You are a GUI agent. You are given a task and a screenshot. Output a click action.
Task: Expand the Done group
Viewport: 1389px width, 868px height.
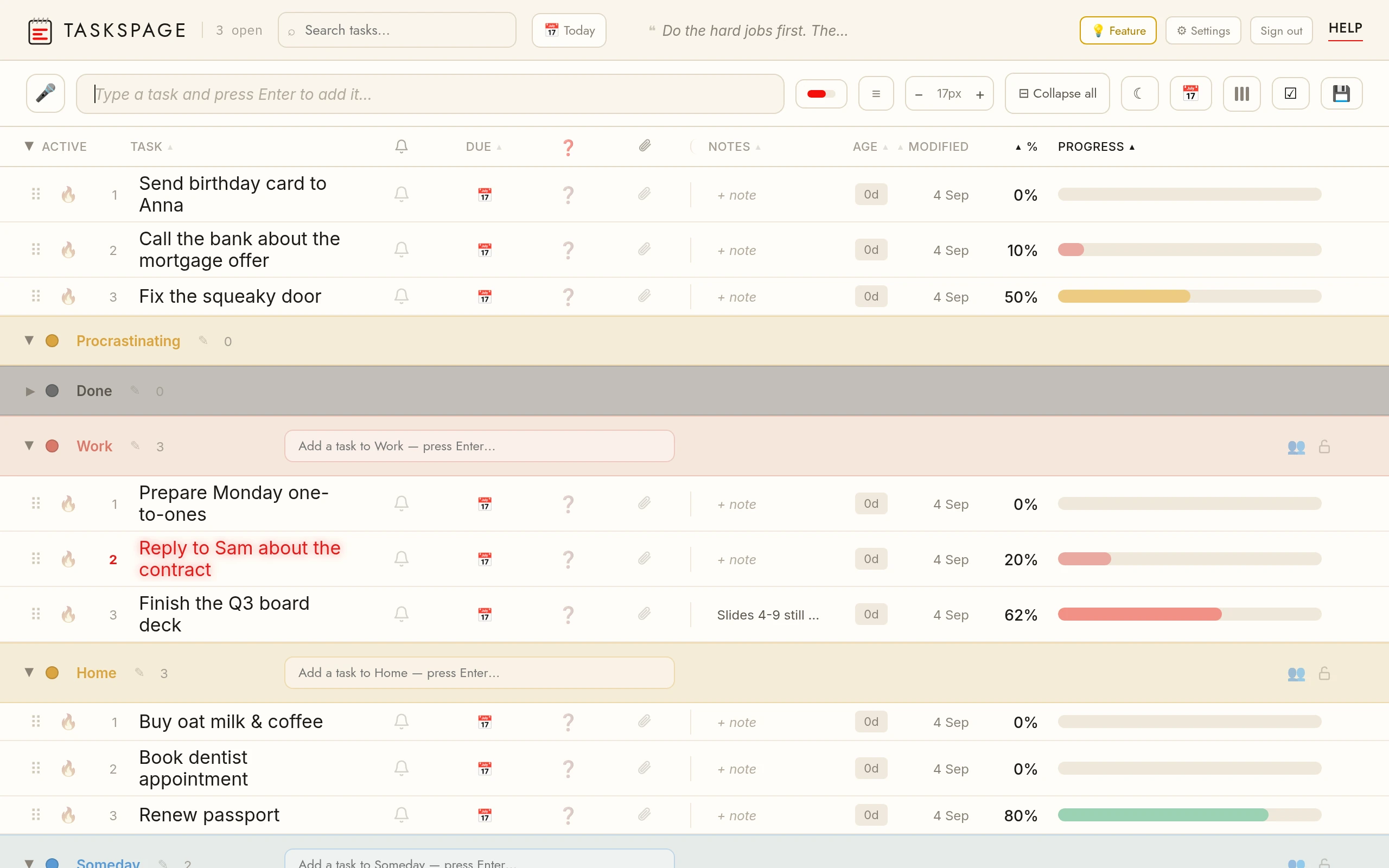30,391
